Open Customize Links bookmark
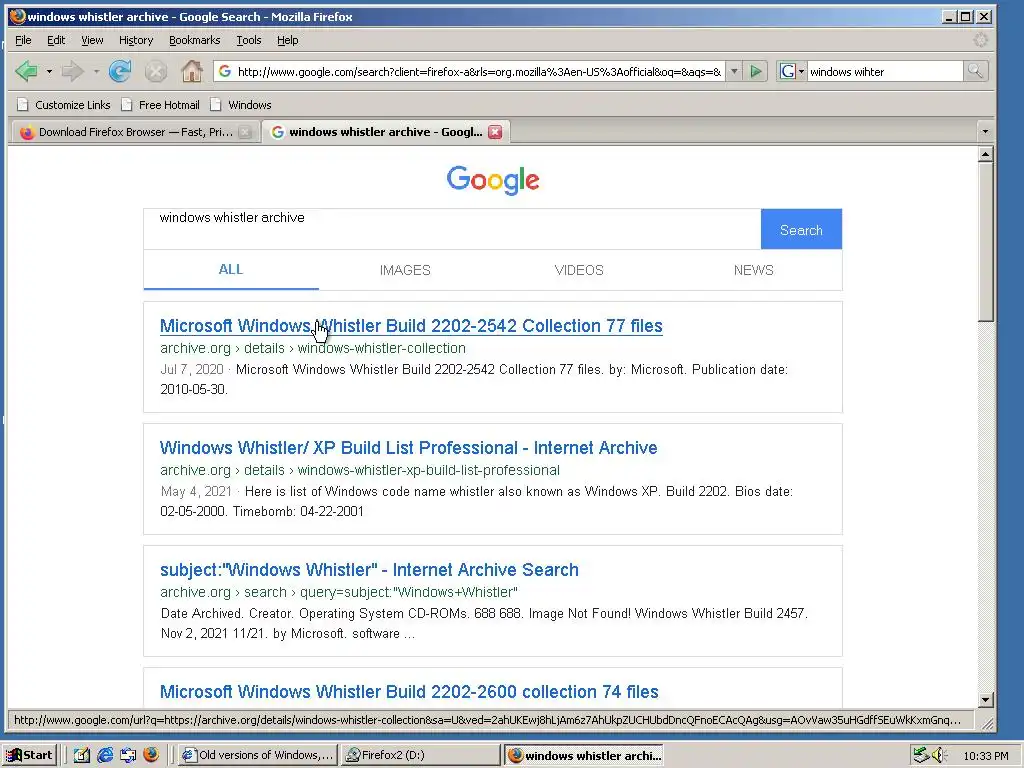This screenshot has height=768, width=1024. [x=64, y=104]
